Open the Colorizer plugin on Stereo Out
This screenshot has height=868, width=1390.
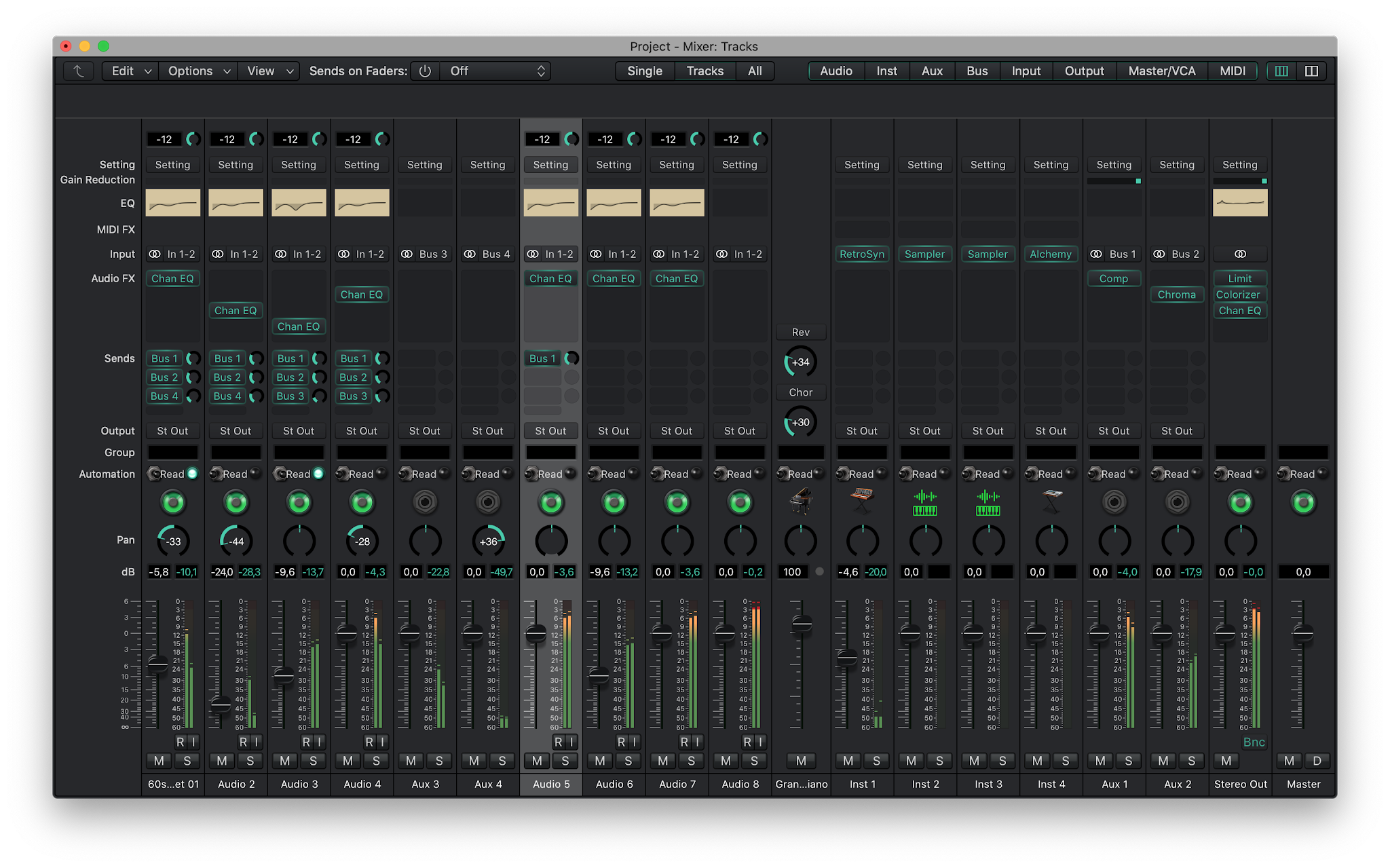click(1240, 295)
